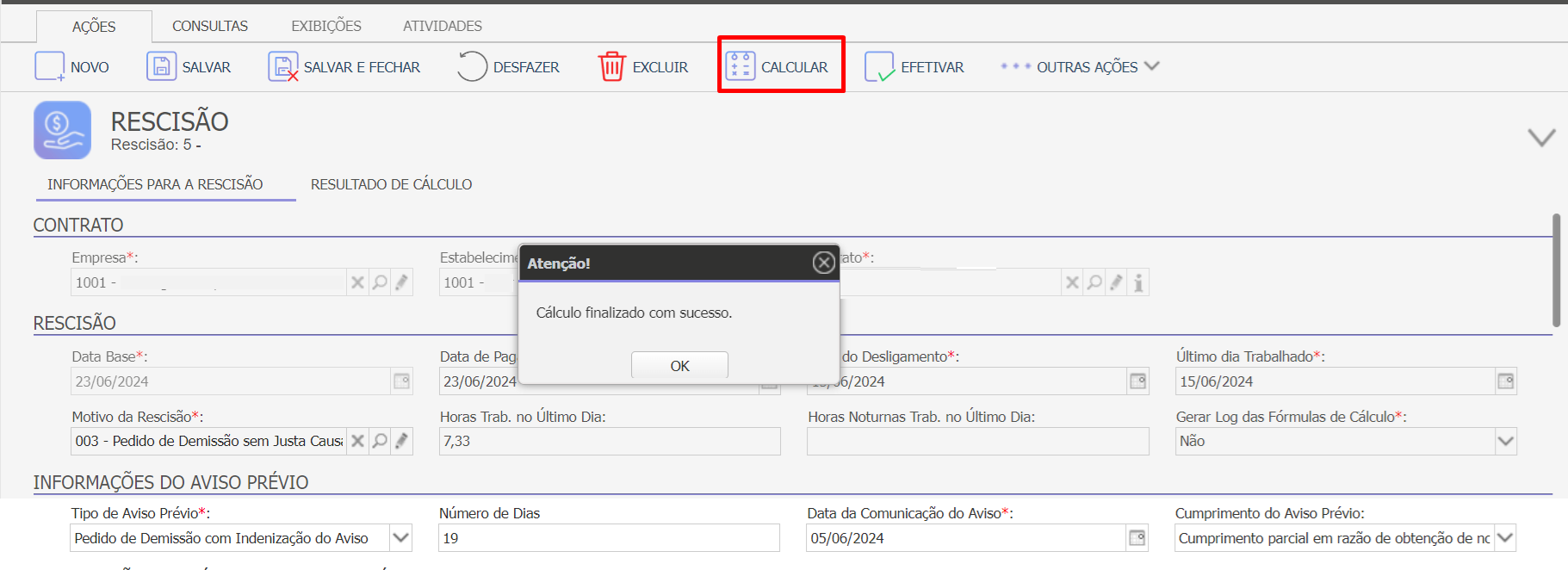Click the 'Cálculo finalizado com sucesso.' message
1568x570 pixels.
(x=634, y=313)
